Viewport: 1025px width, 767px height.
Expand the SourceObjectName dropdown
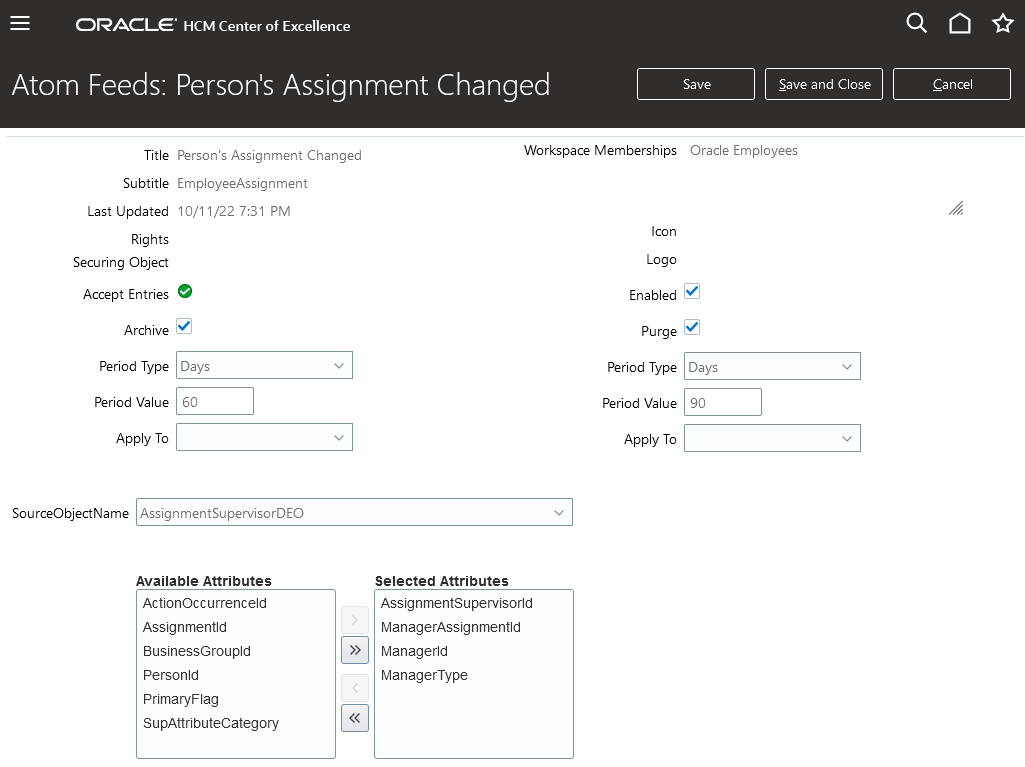354,513
